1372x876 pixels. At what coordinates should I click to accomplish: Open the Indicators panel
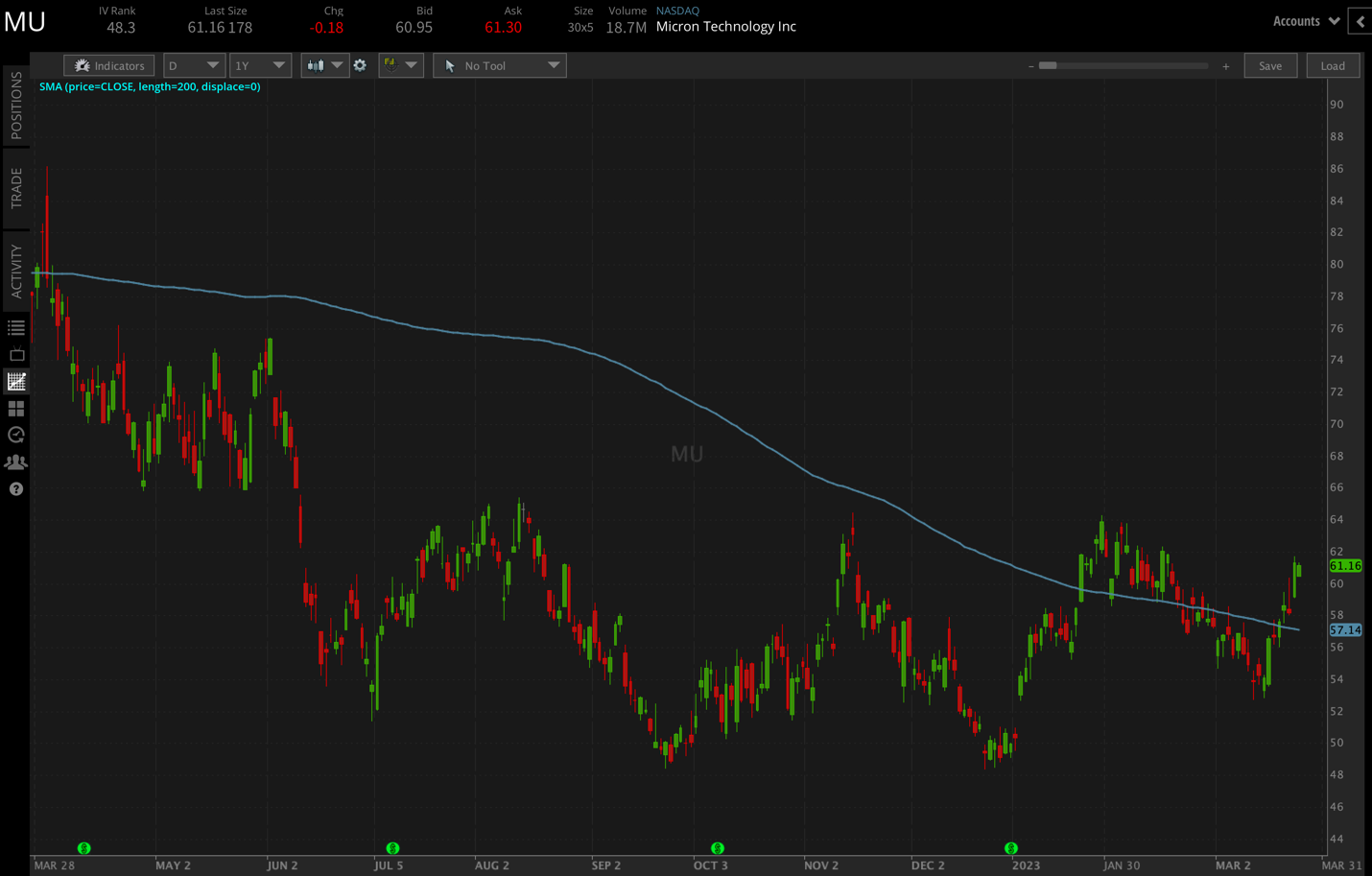tap(108, 65)
